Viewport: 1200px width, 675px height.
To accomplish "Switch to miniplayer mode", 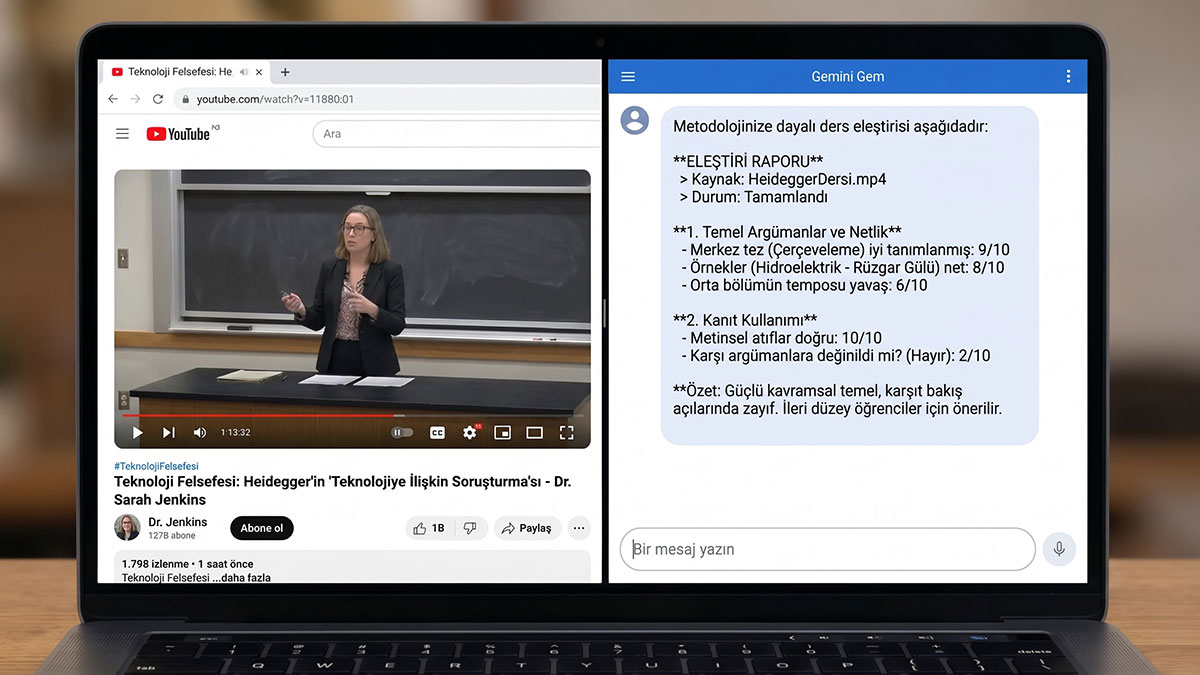I will point(502,433).
